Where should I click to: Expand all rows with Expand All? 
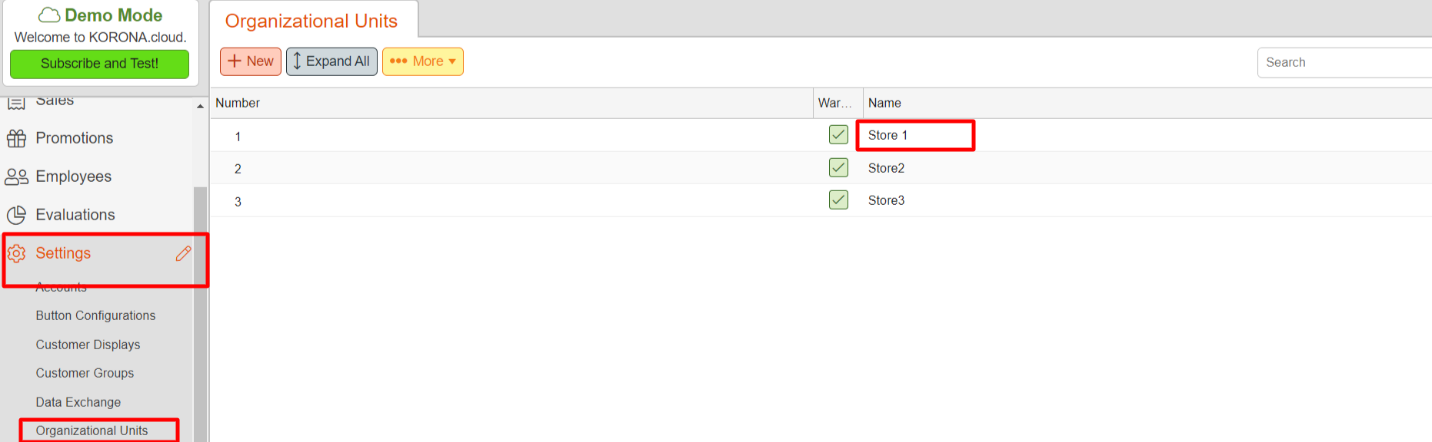coord(332,61)
